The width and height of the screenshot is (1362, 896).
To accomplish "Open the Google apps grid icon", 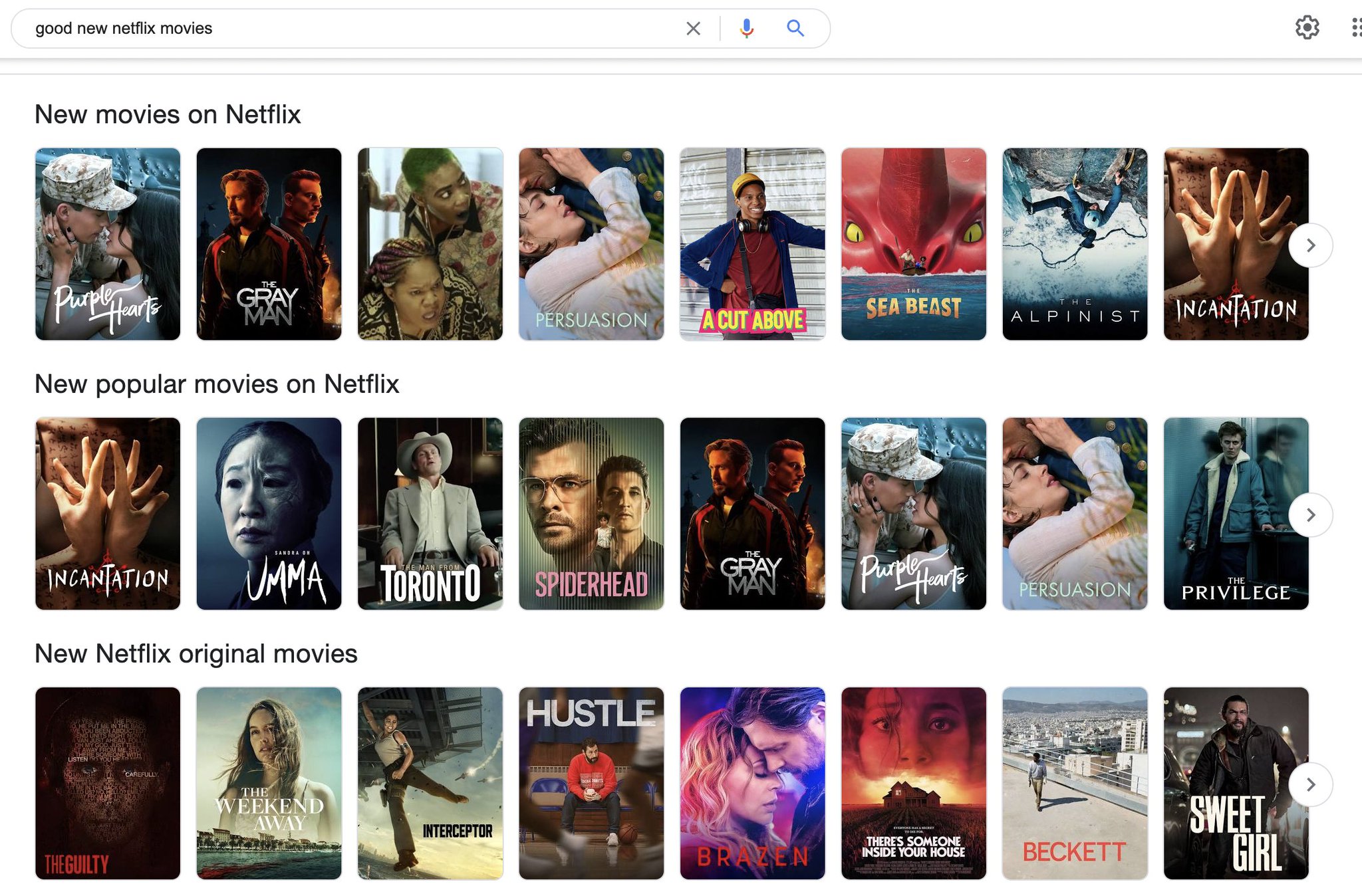I will pyautogui.click(x=1357, y=27).
